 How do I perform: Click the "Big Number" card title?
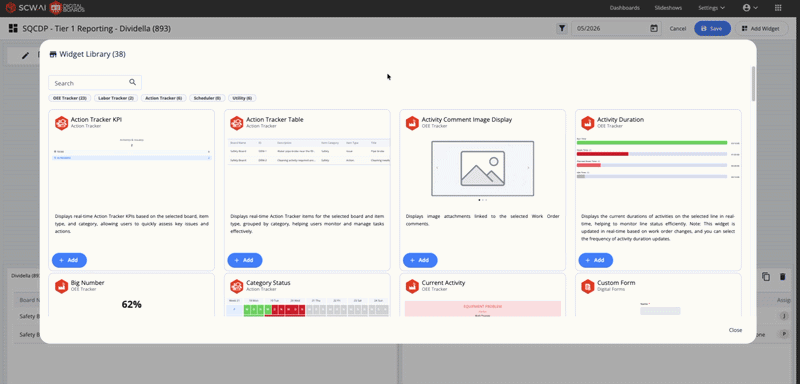point(87,283)
